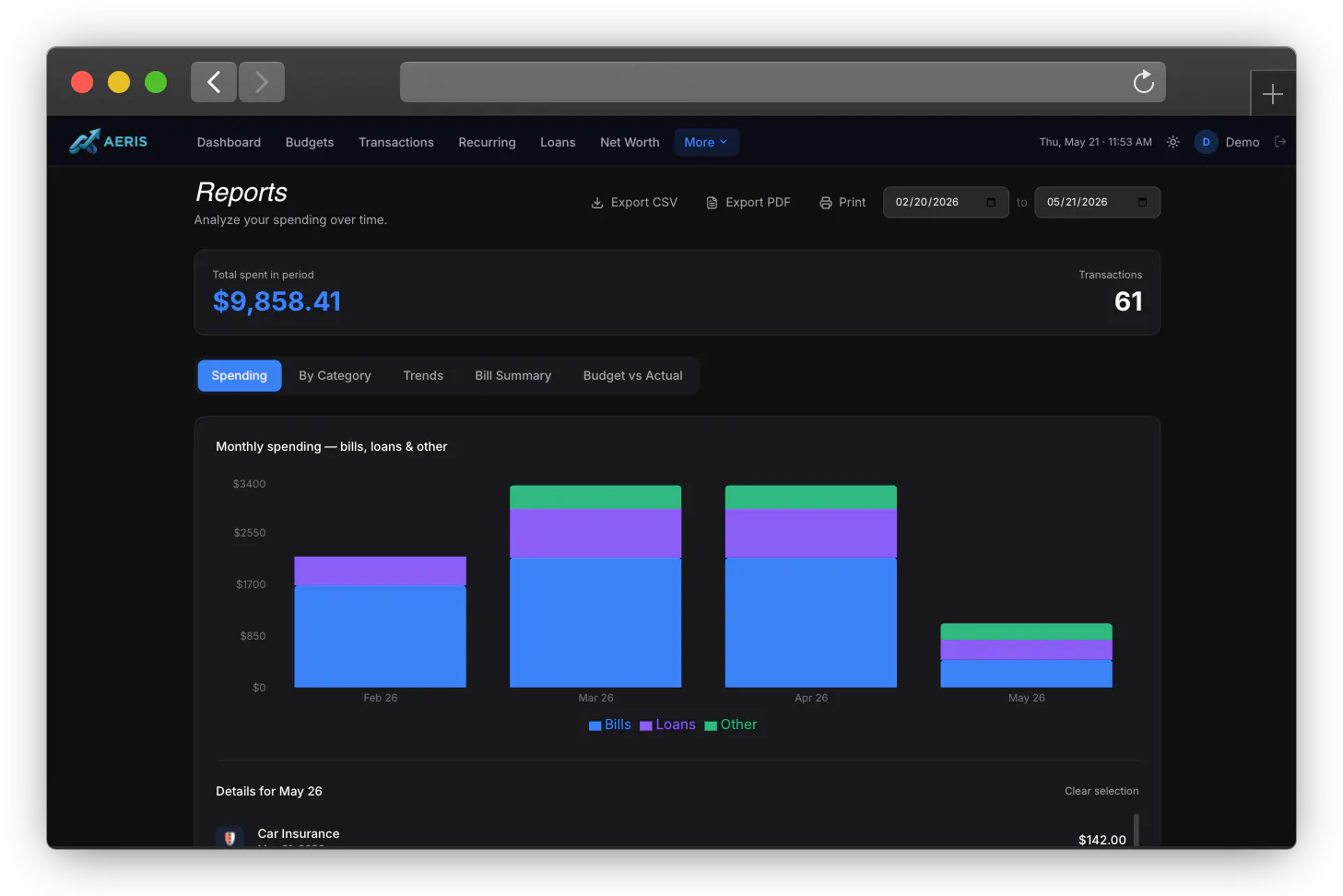The width and height of the screenshot is (1343, 896).
Task: Show Budget vs Actual tab
Action: pos(633,375)
